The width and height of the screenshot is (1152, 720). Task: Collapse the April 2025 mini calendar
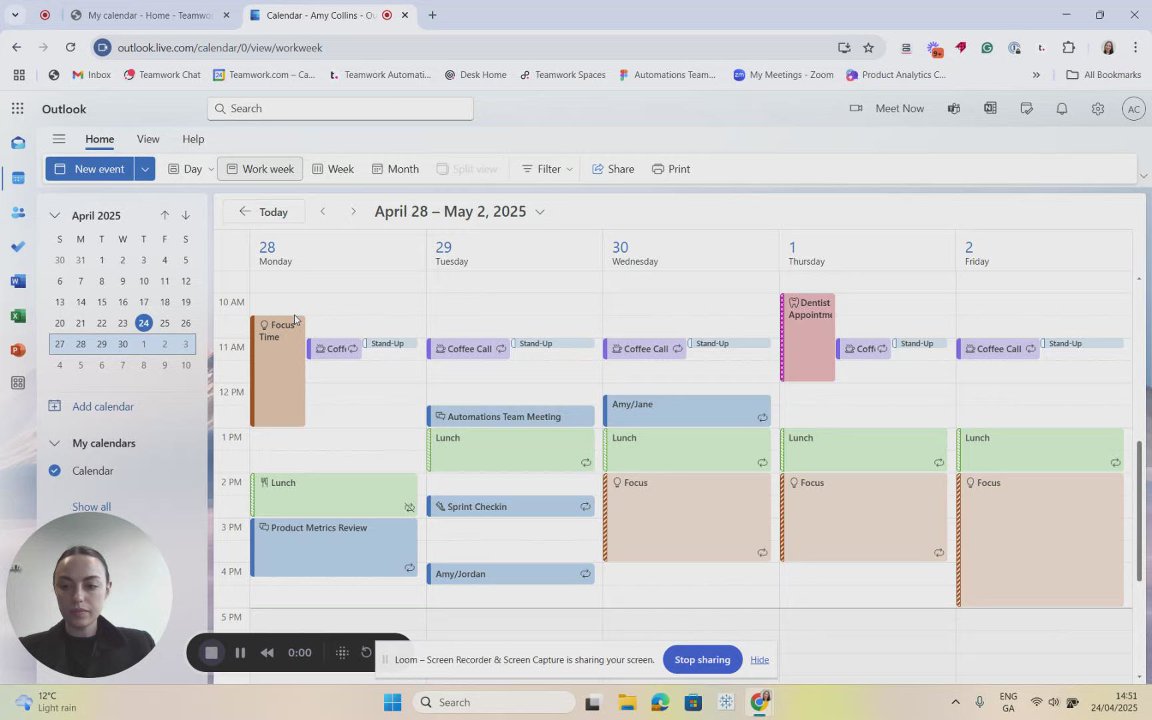[54, 215]
